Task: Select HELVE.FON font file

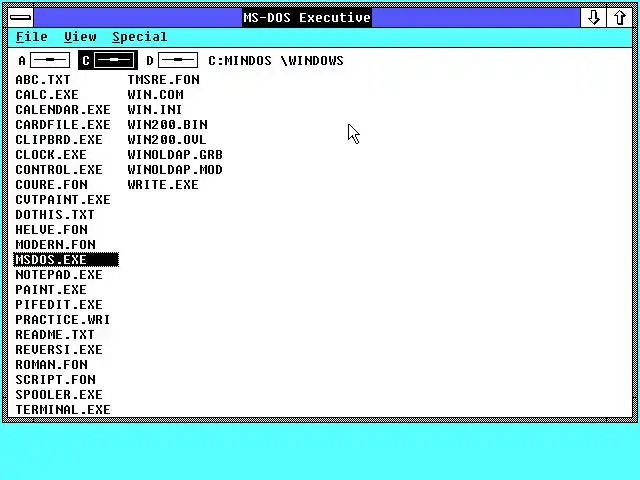Action: (x=51, y=230)
